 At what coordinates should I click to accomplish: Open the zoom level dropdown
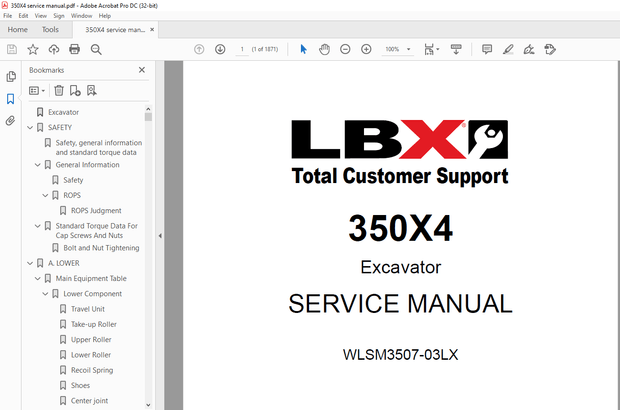click(408, 49)
